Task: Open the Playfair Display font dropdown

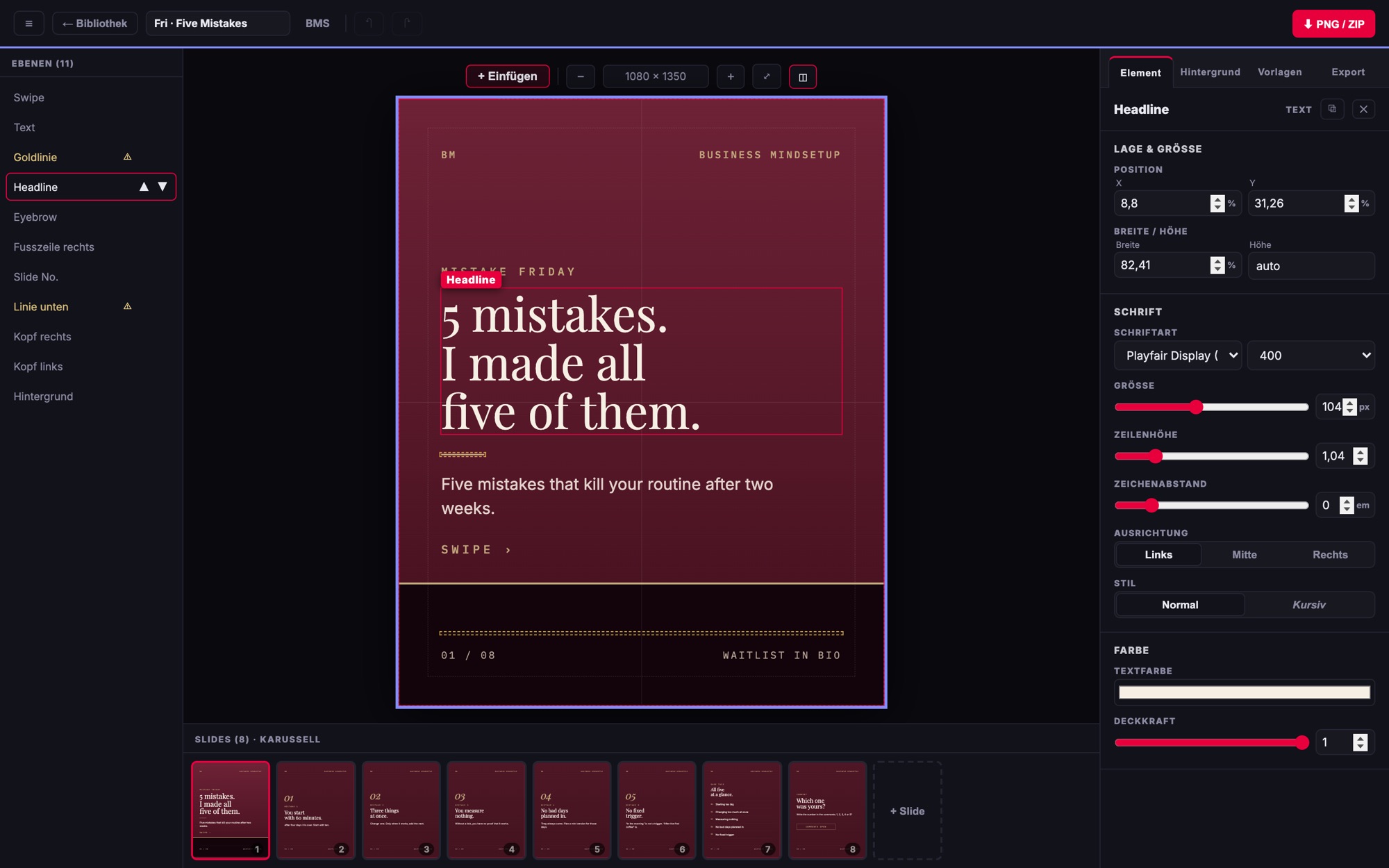Action: [x=1178, y=356]
